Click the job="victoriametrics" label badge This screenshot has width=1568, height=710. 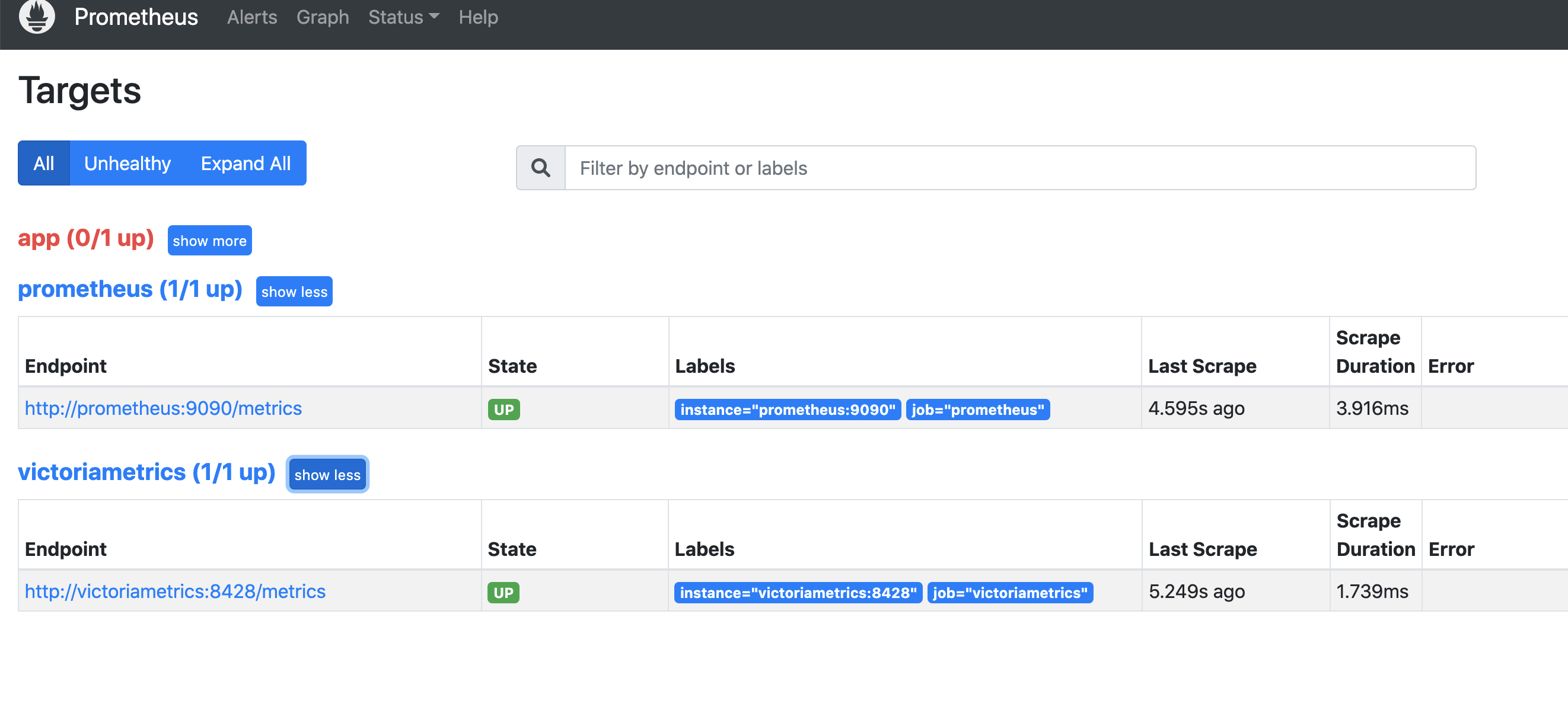[1011, 593]
